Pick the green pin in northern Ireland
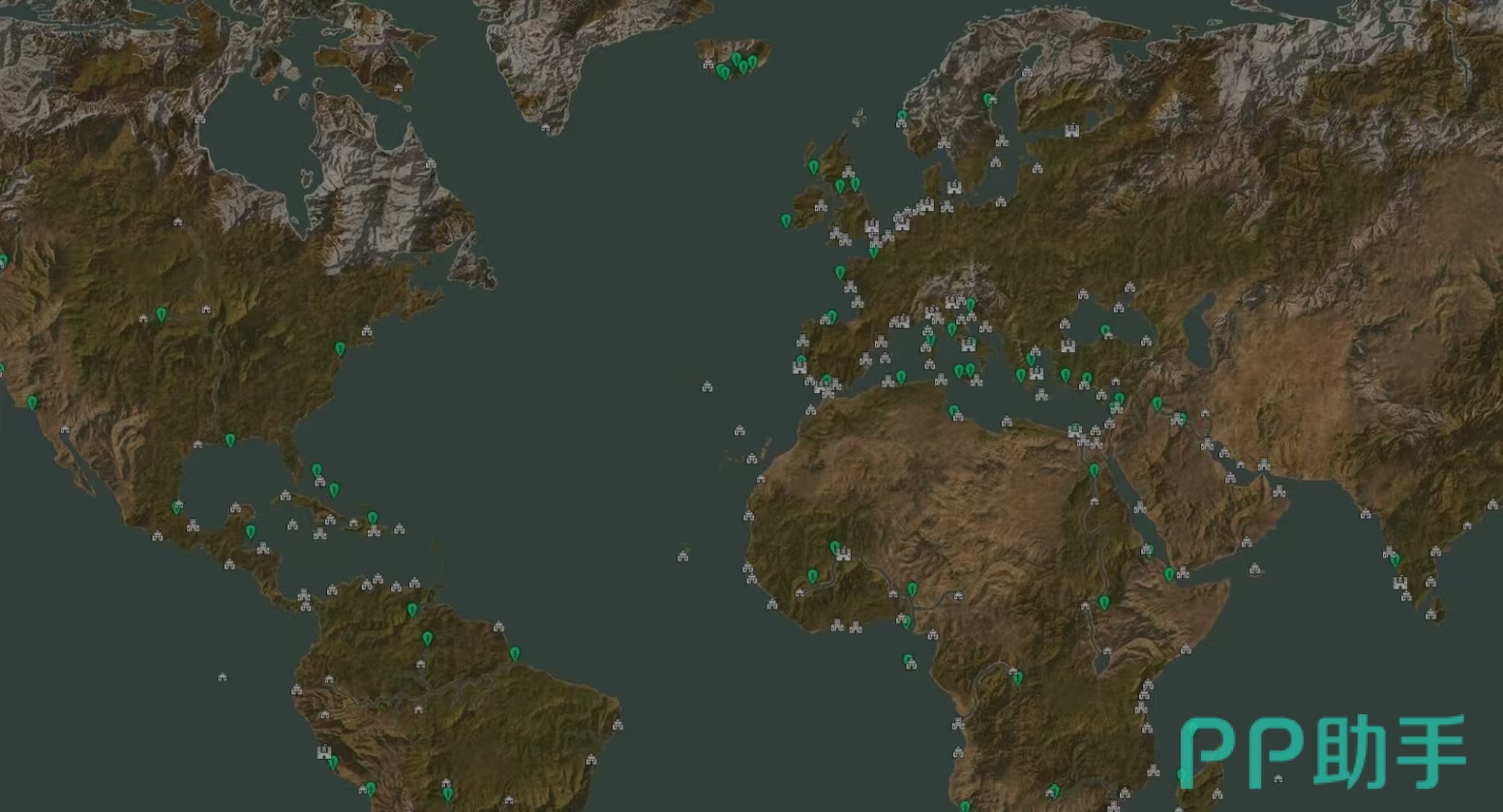Image resolution: width=1503 pixels, height=812 pixels. pos(814,167)
